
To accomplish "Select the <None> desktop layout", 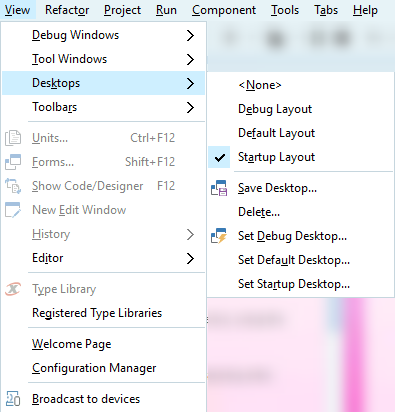I will [300, 85].
